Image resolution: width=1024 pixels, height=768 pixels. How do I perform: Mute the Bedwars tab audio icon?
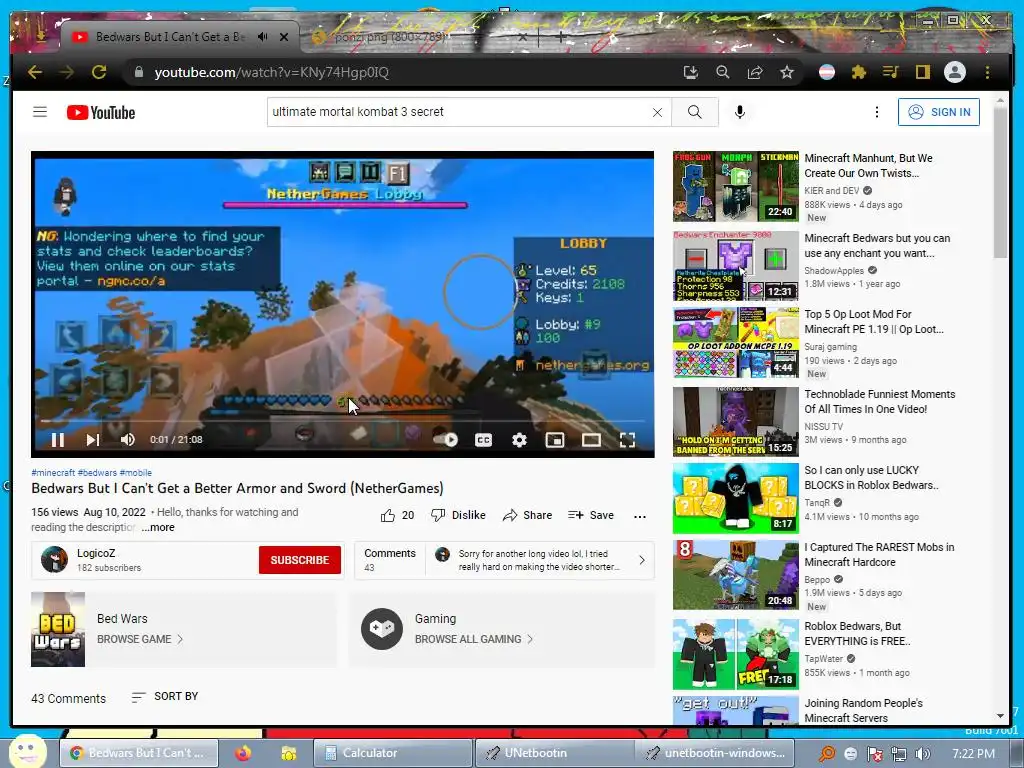pos(263,37)
